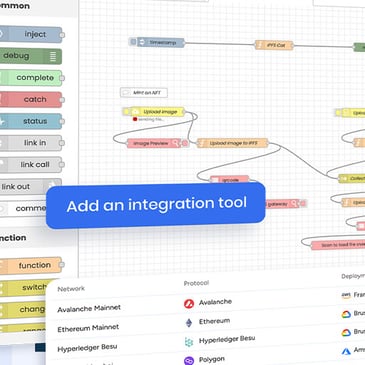The height and width of the screenshot is (365, 365).
Task: Select the Timestamp node on the canvas
Action: click(161, 42)
